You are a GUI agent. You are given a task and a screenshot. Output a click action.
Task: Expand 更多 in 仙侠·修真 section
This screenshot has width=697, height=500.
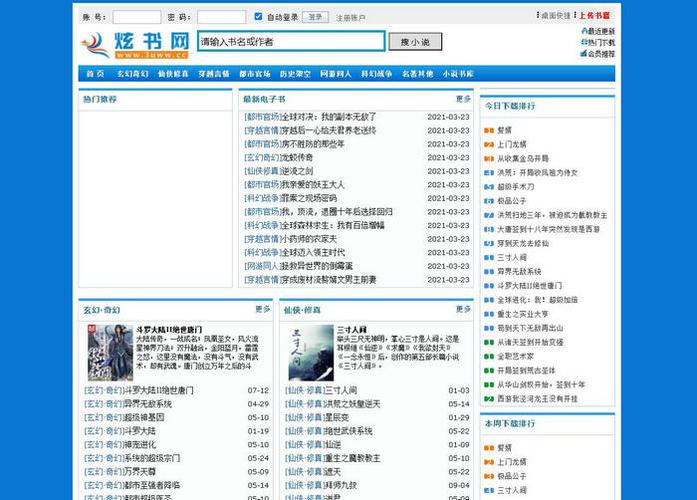tap(463, 309)
